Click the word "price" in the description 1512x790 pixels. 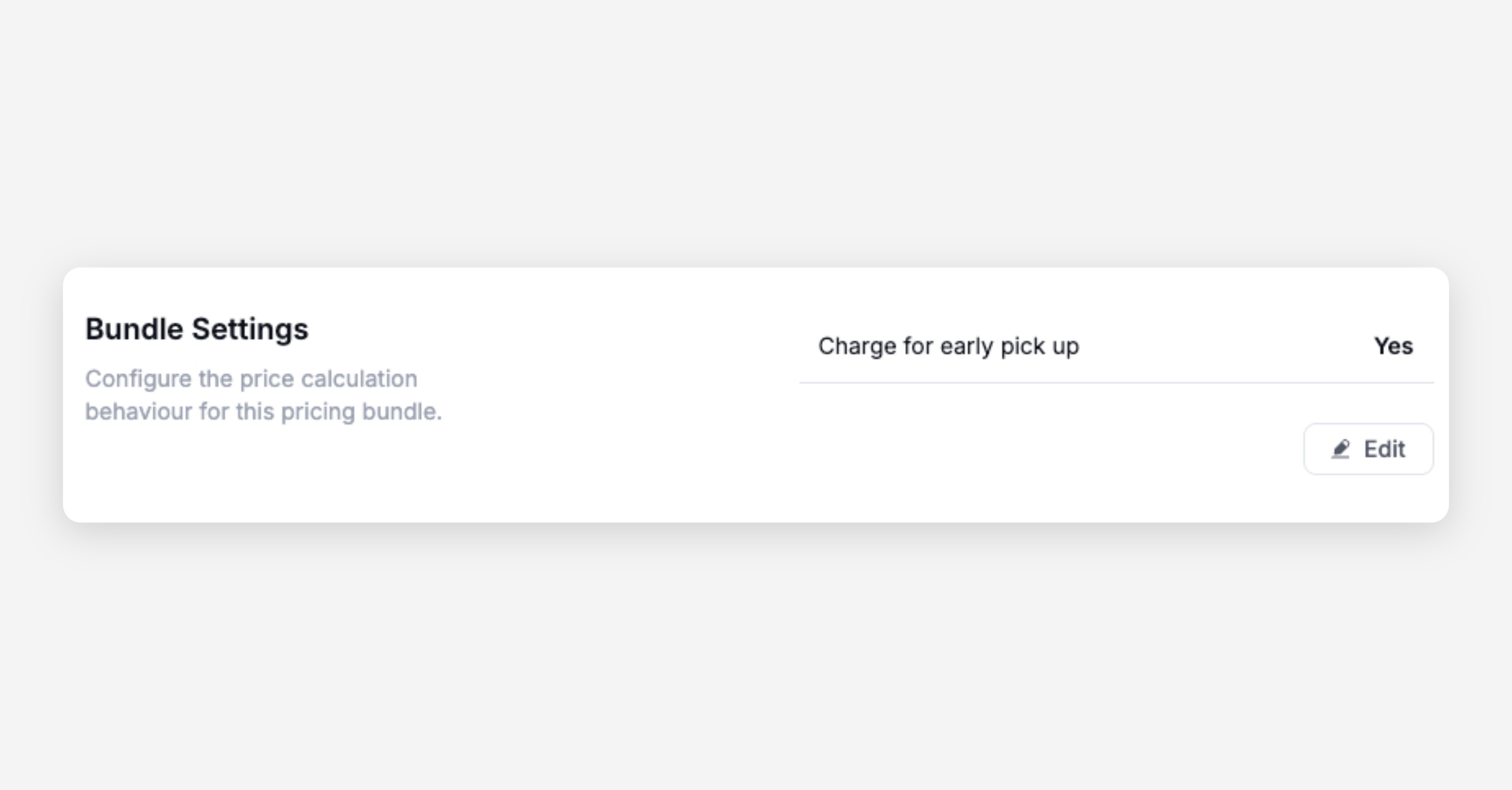point(267,379)
